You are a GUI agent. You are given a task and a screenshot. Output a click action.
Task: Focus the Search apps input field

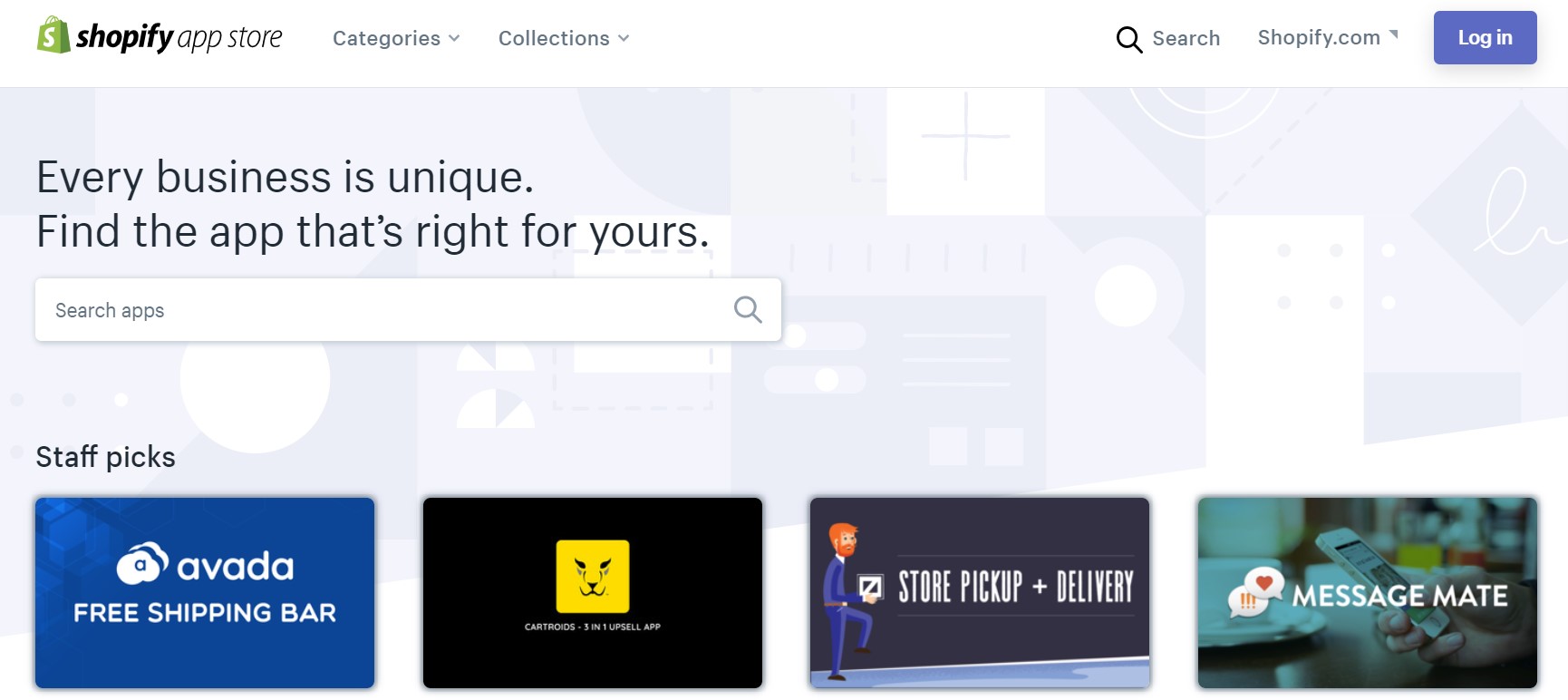click(408, 309)
